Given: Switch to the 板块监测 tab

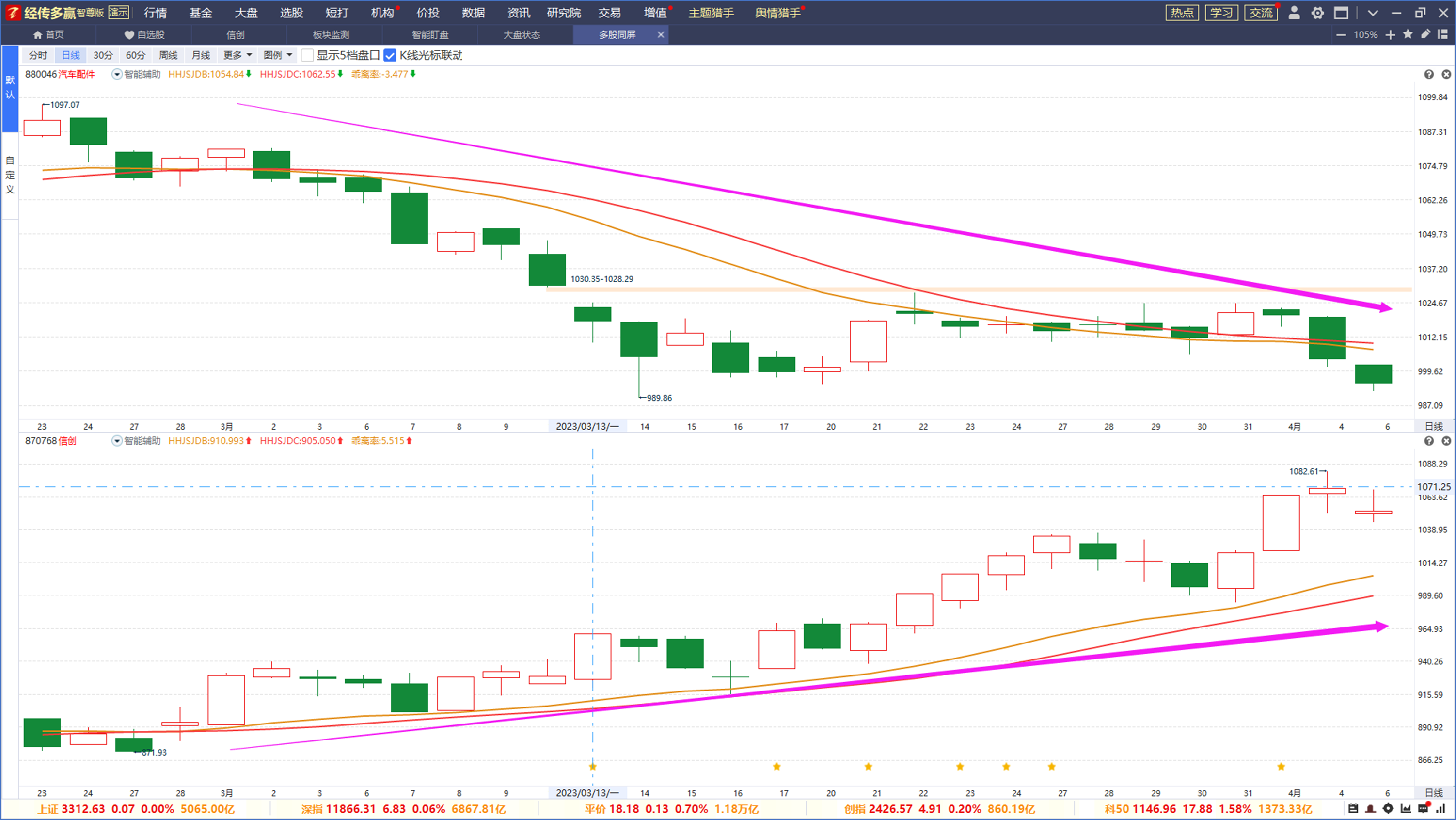Looking at the screenshot, I should coord(331,34).
